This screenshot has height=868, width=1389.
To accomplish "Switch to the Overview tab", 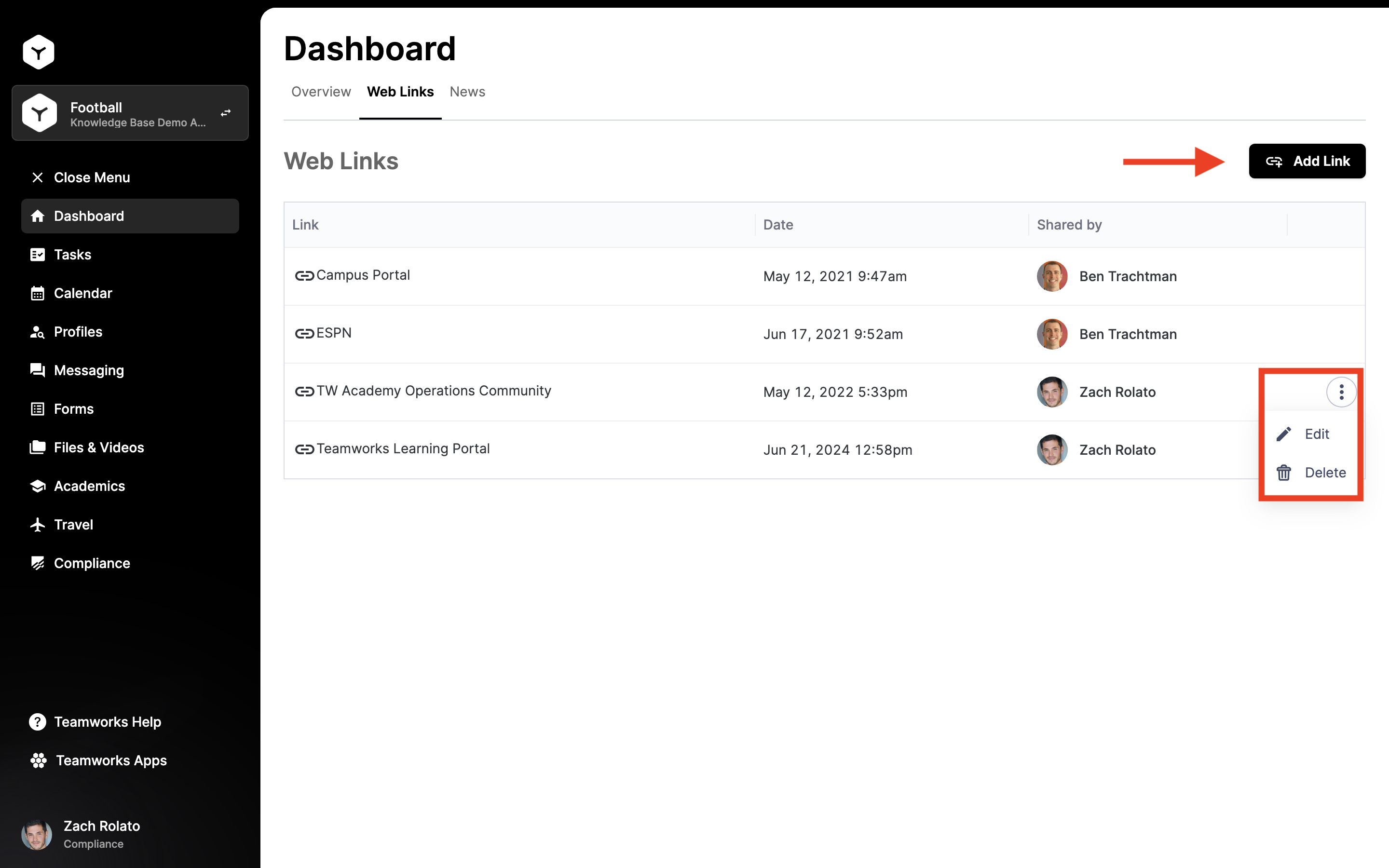I will 321,92.
